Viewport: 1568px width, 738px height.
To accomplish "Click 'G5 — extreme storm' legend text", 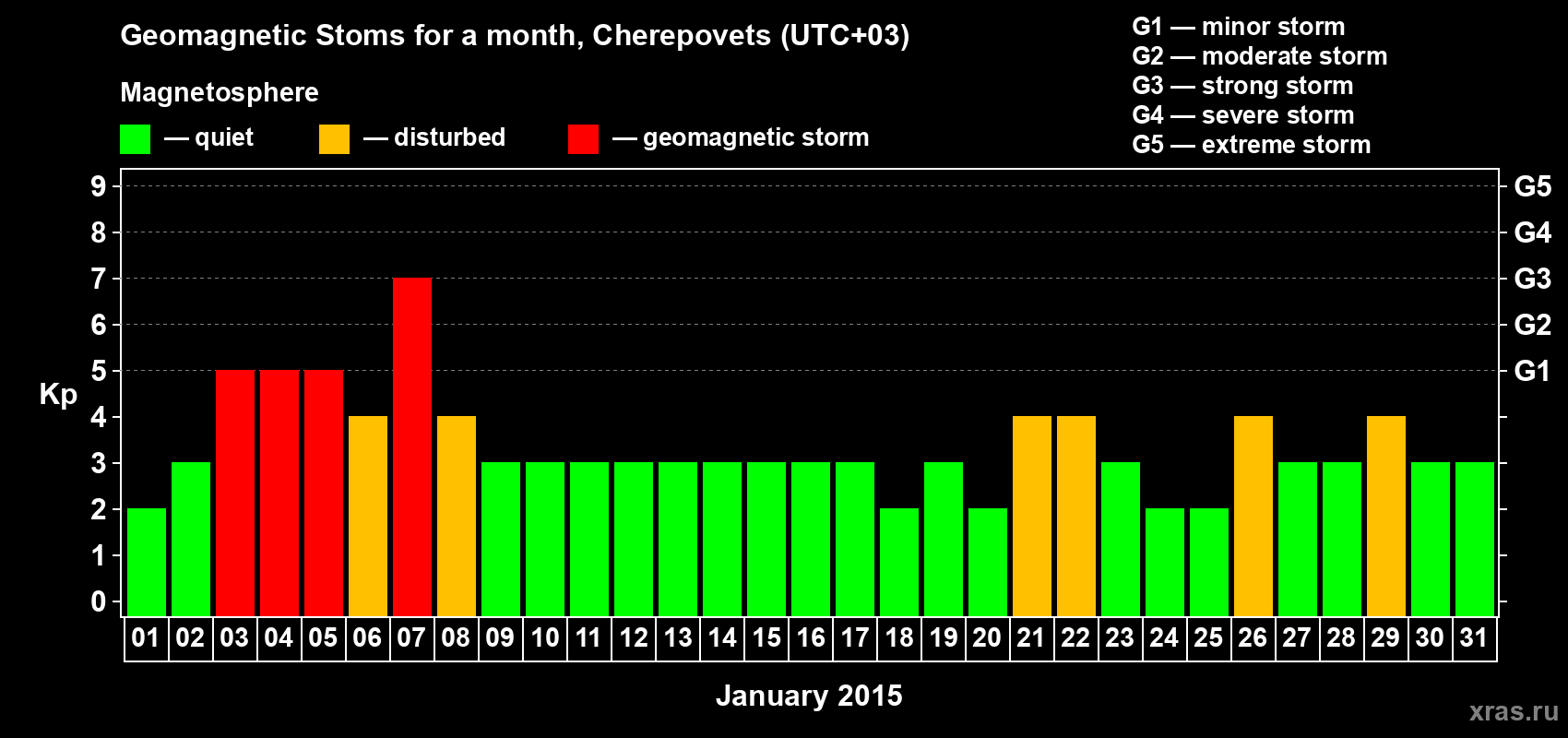I will coord(1251,145).
